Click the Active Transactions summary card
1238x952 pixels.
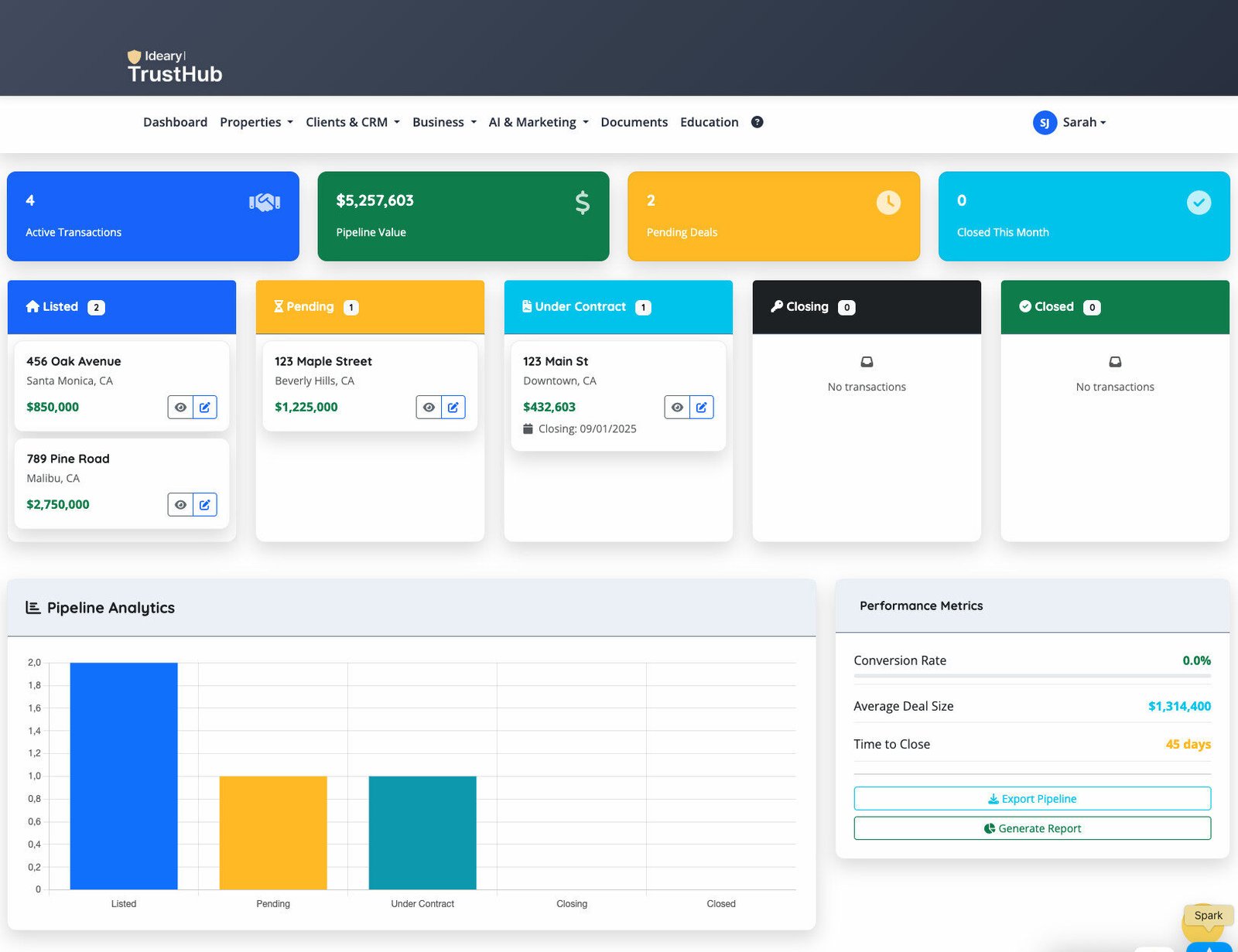pos(153,216)
